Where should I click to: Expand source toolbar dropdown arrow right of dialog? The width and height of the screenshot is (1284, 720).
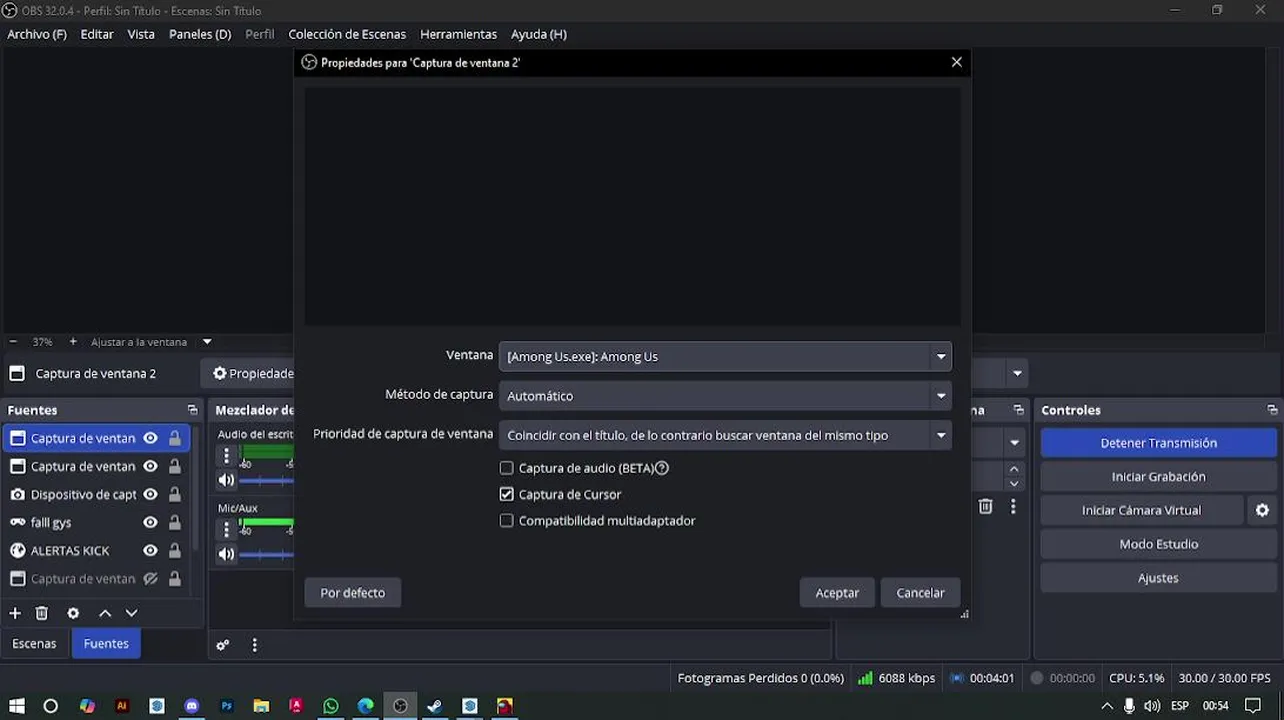point(1017,374)
